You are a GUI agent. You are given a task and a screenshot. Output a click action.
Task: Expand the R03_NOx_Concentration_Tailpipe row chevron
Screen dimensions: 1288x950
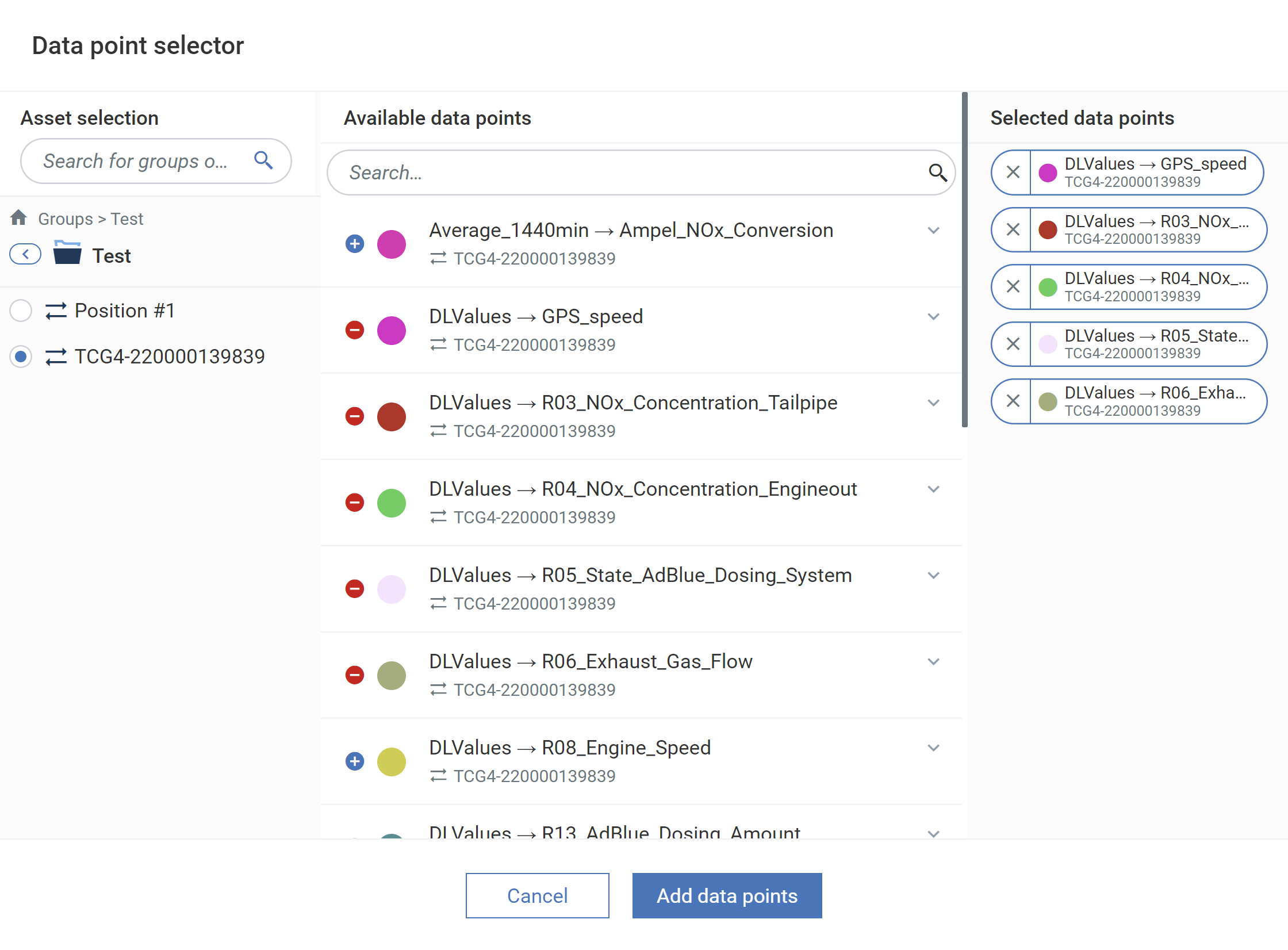[933, 403]
